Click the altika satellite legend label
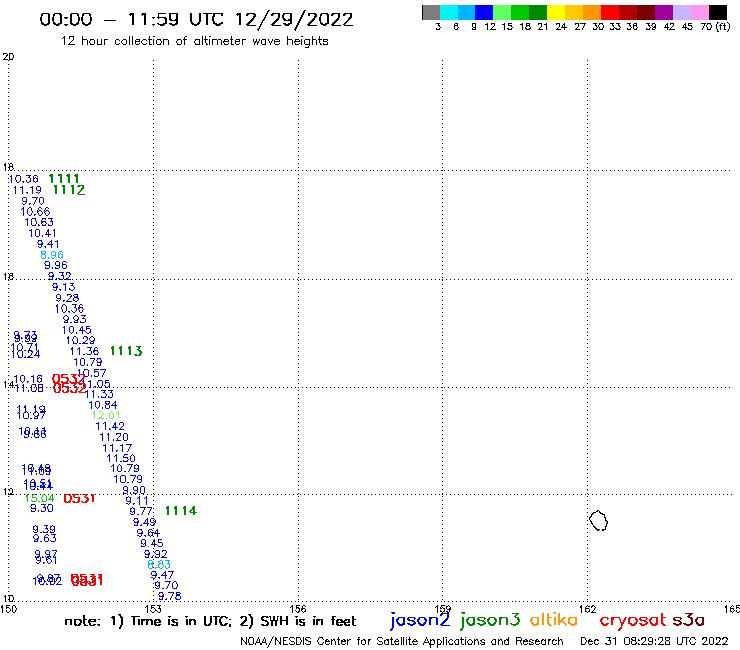Viewport: 740px width, 650px height. click(554, 619)
